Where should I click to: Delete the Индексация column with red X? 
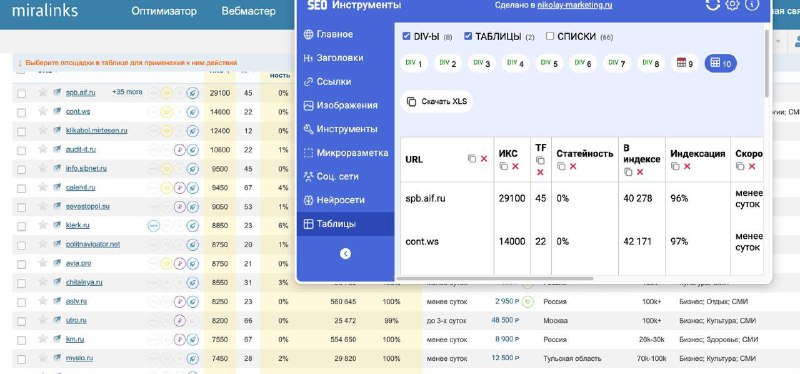[x=687, y=166]
